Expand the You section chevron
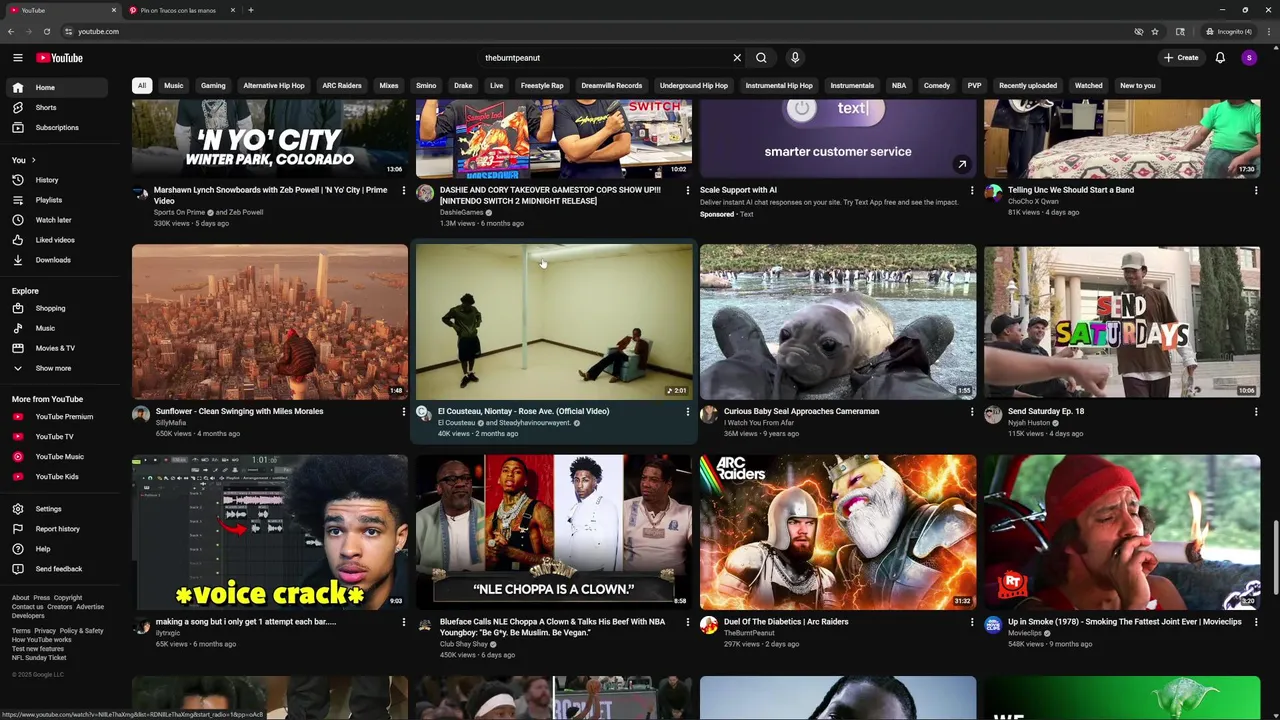 (33, 160)
